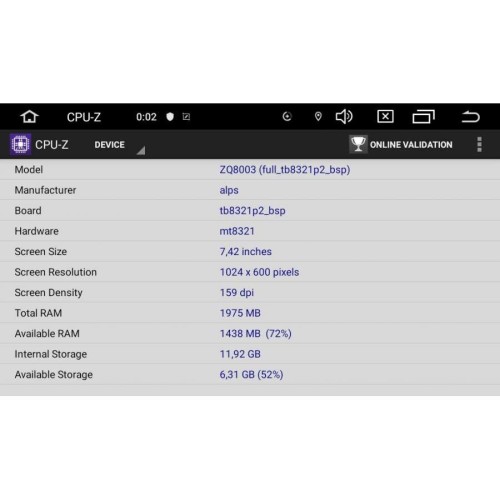Image resolution: width=500 pixels, height=500 pixels.
Task: Click the CPU-Z chip app icon
Action: tap(20, 144)
